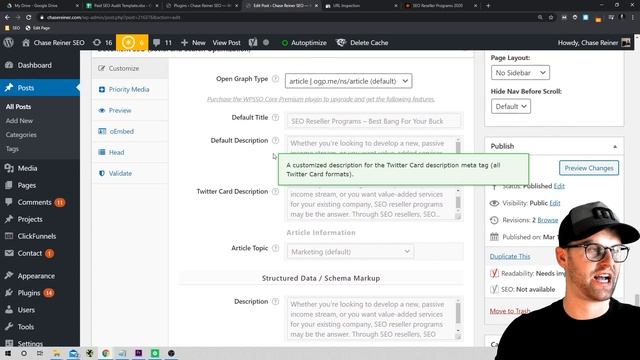The height and width of the screenshot is (360, 640).
Task: Click Delete Cache in admin bar
Action: tap(362, 42)
